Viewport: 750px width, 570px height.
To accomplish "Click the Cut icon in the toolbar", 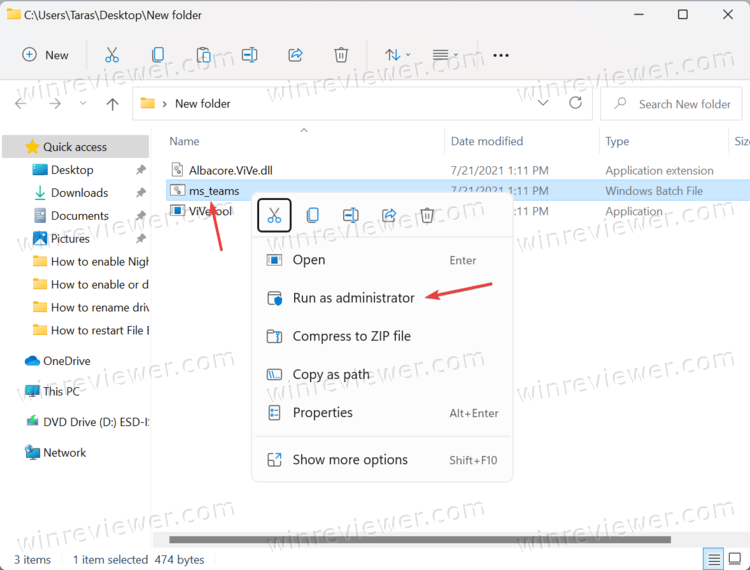I will click(112, 55).
